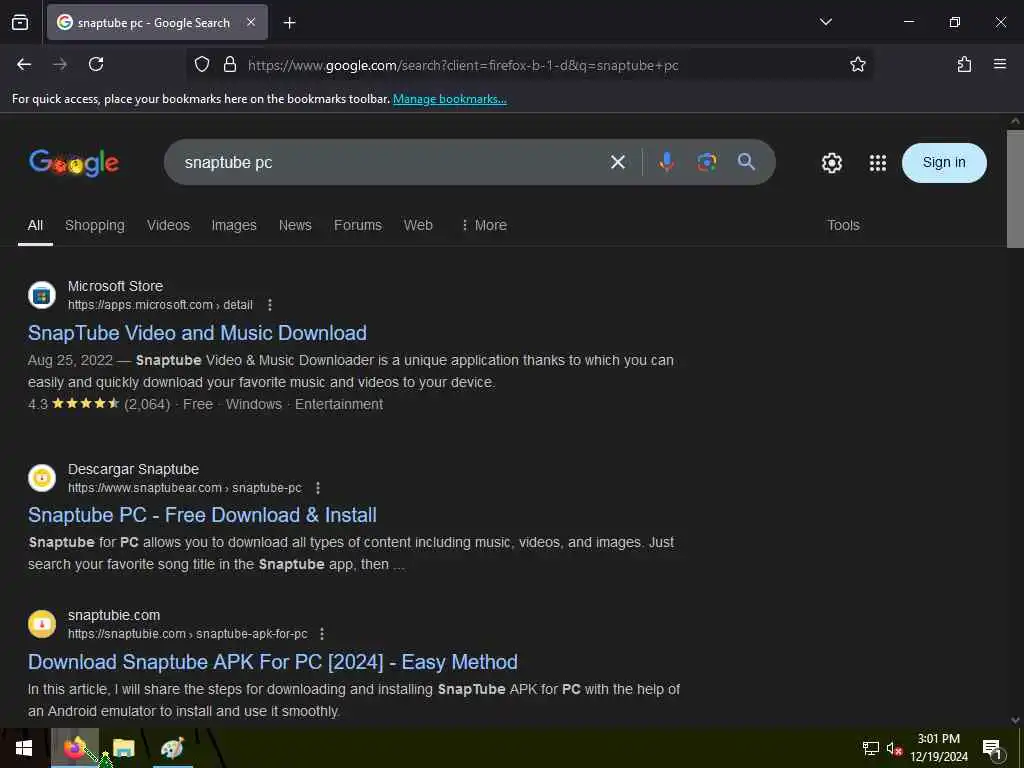The image size is (1024, 768).
Task: Open the search Tools options
Action: tap(843, 225)
